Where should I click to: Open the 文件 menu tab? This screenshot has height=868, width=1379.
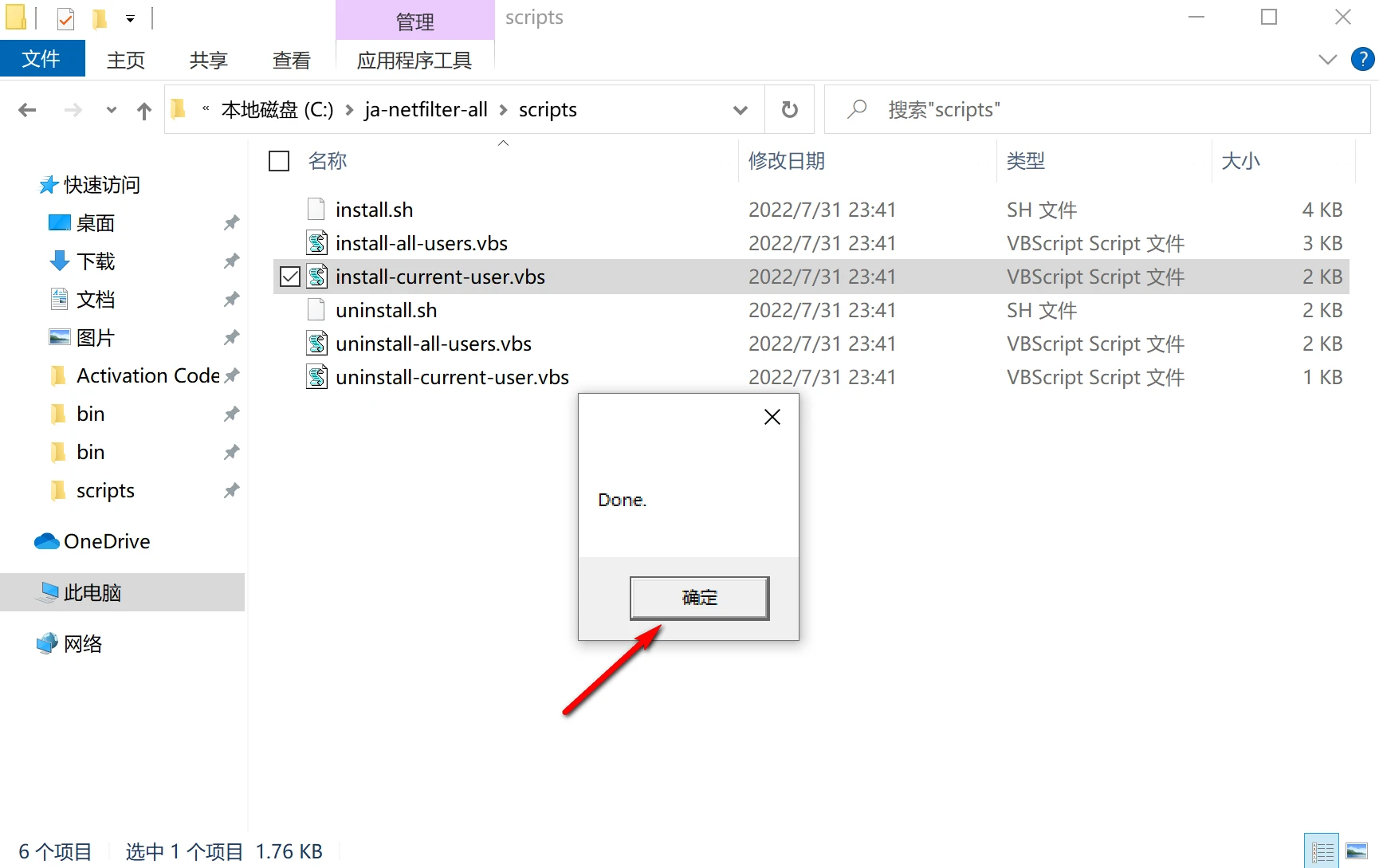click(42, 59)
